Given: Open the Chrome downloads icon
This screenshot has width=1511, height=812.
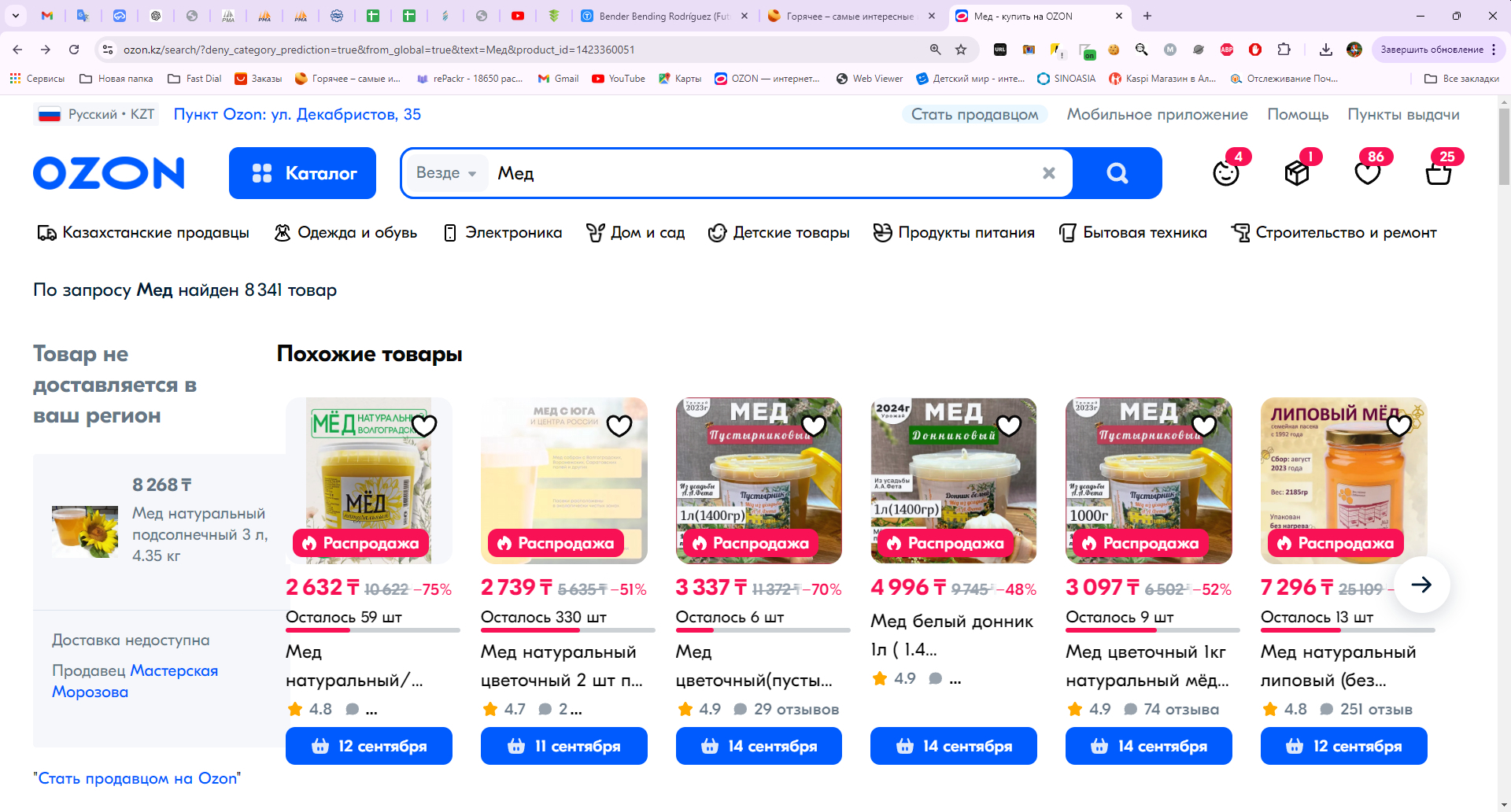Looking at the screenshot, I should coord(1326,50).
